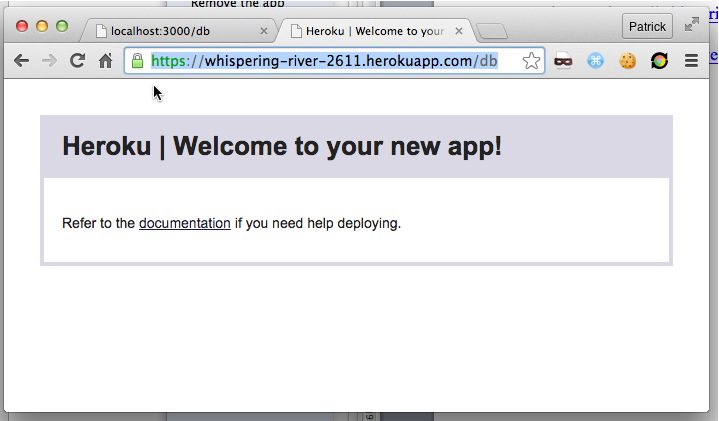Screen dimensions: 719x421
Task: Bookmark this page with the star
Action: [531, 61]
